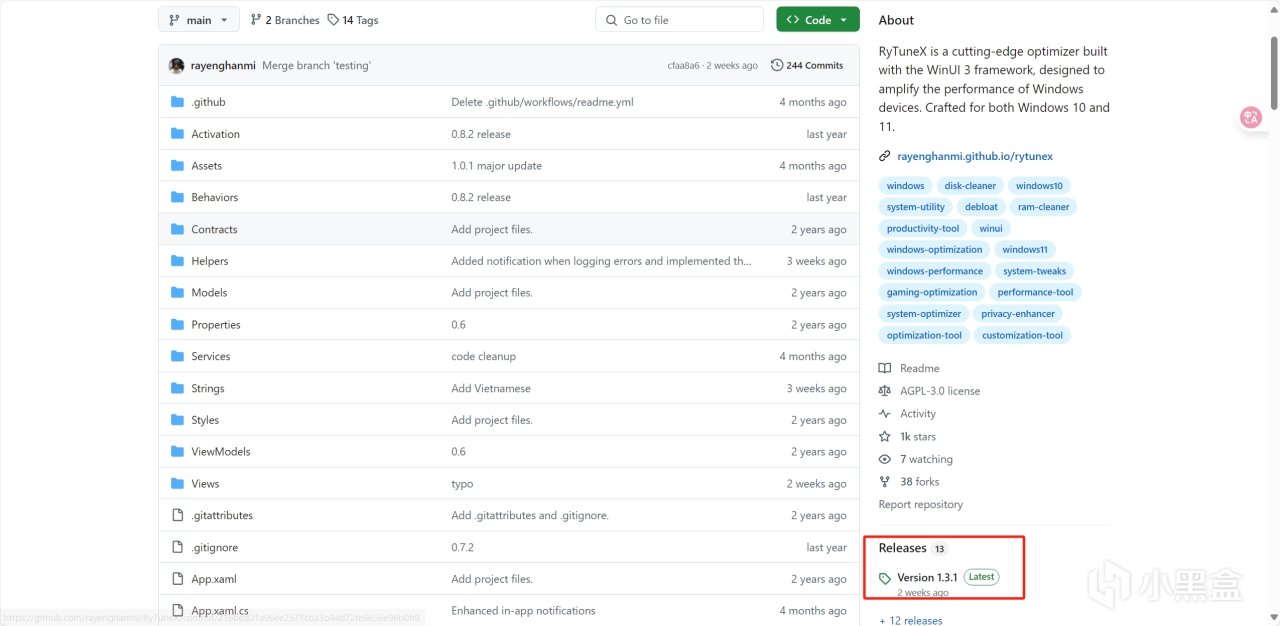Image resolution: width=1280 pixels, height=626 pixels.
Task: Click the Helpers folder icon
Action: click(177, 261)
